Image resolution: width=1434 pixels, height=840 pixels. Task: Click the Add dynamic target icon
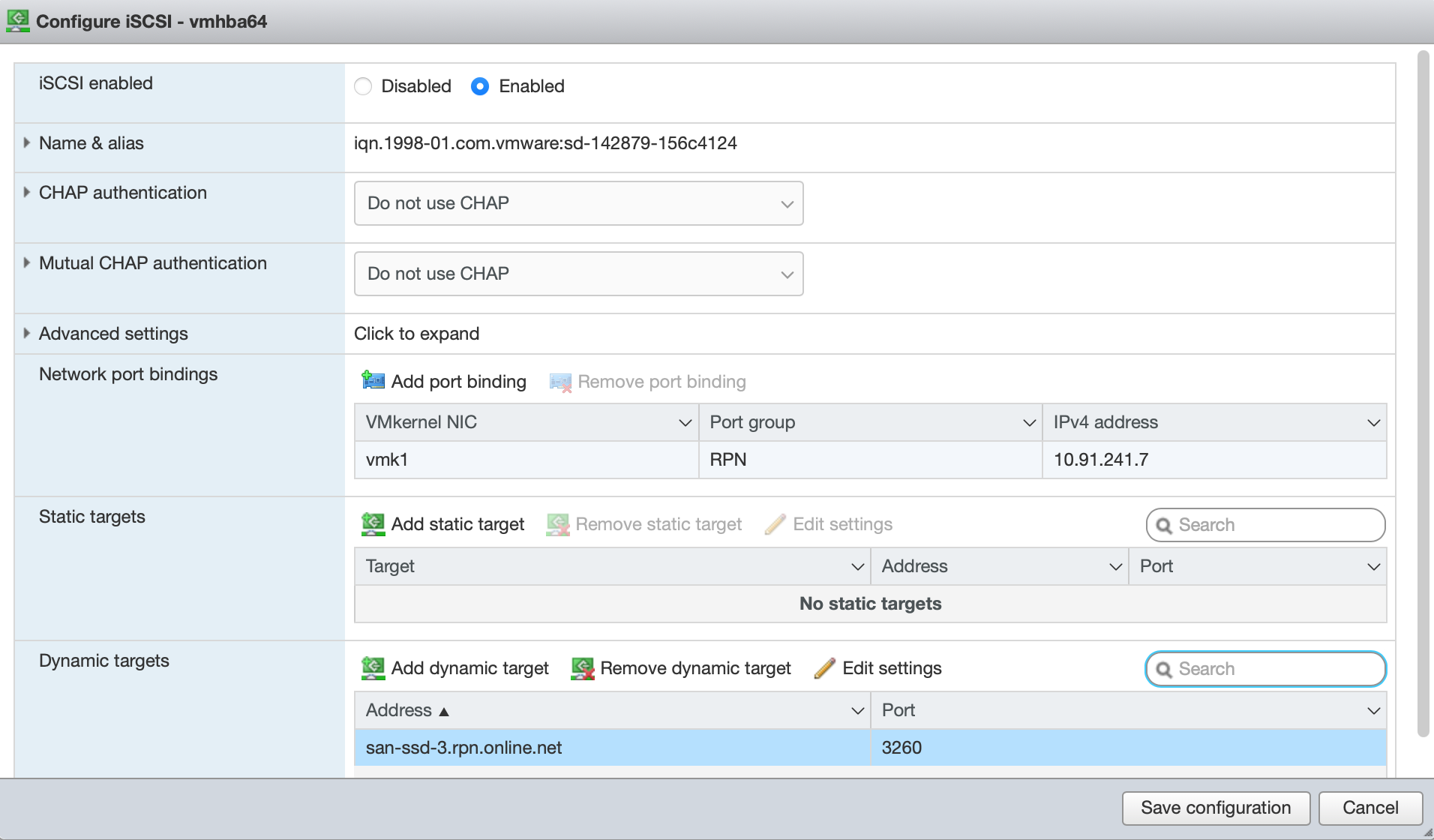pos(373,667)
